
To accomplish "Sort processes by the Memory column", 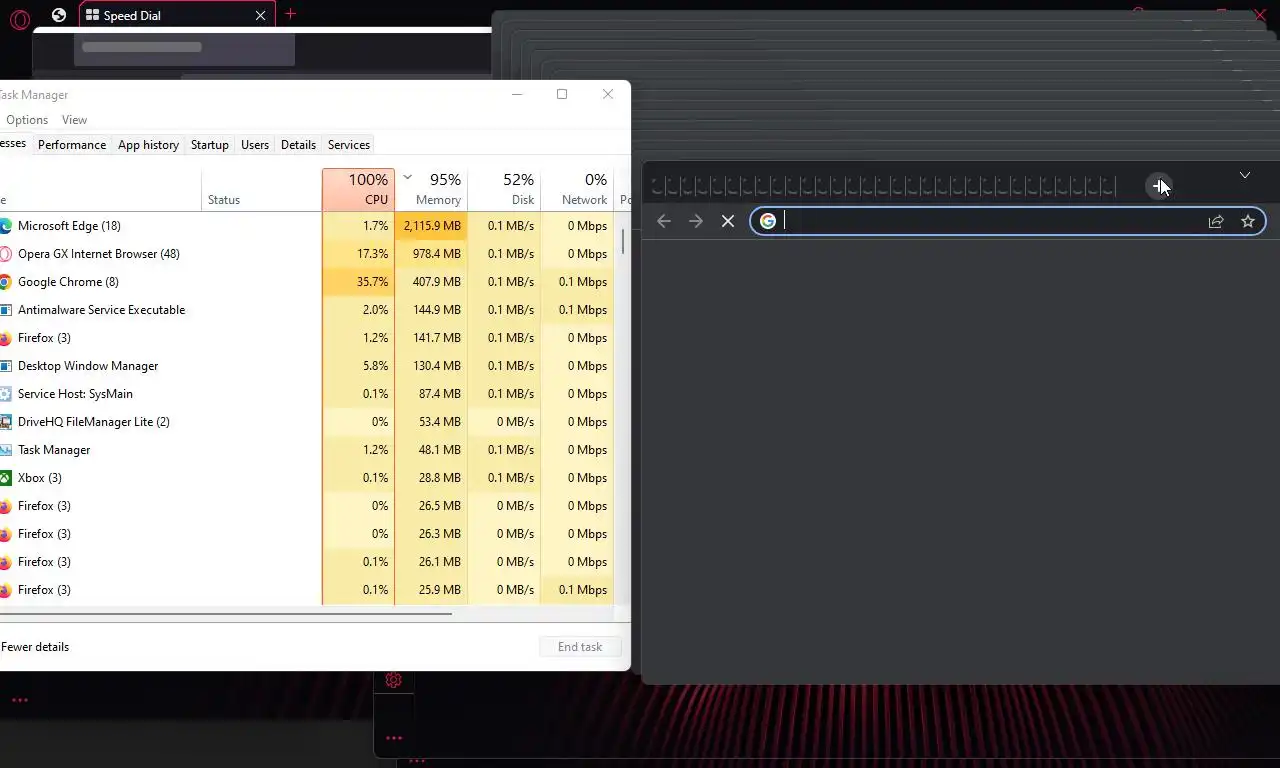I will (431, 189).
